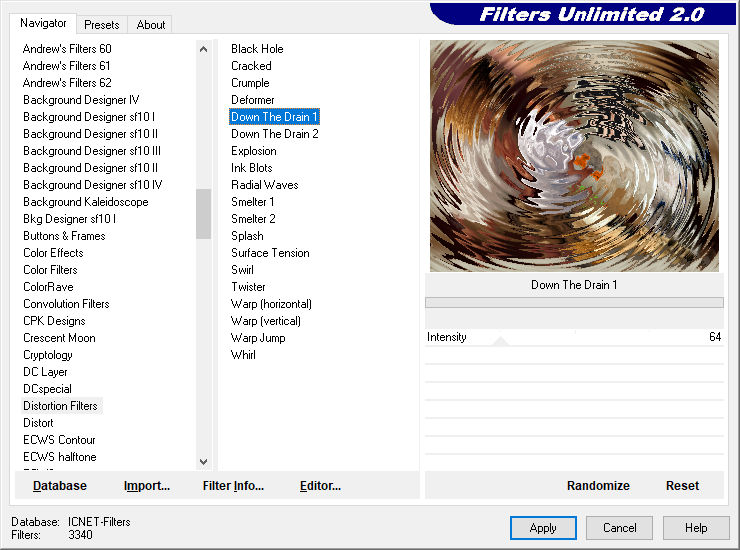
Task: Select ECWS halftone category
Action: coord(59,457)
